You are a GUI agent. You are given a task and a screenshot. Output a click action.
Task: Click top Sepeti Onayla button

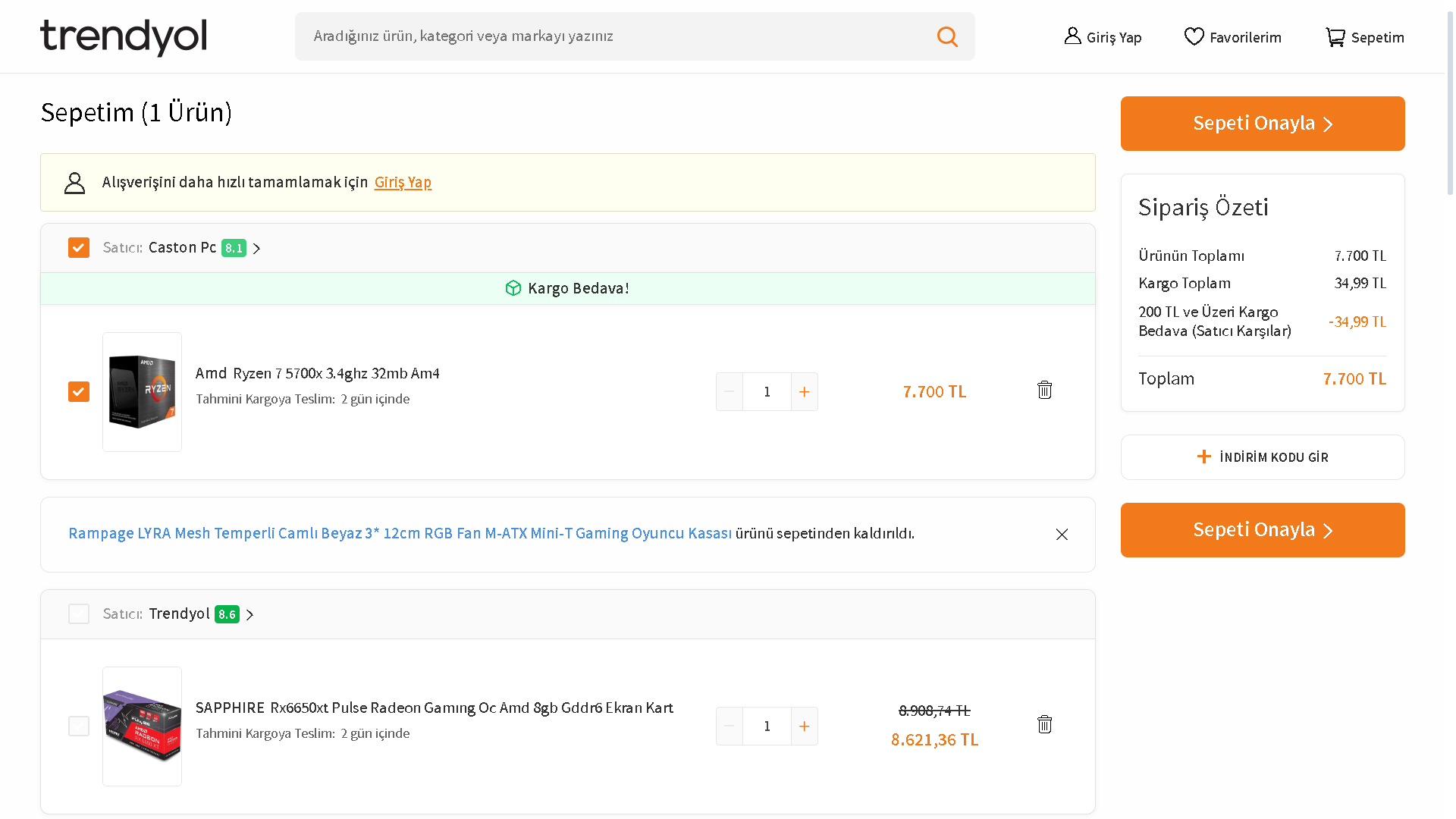[x=1263, y=124]
